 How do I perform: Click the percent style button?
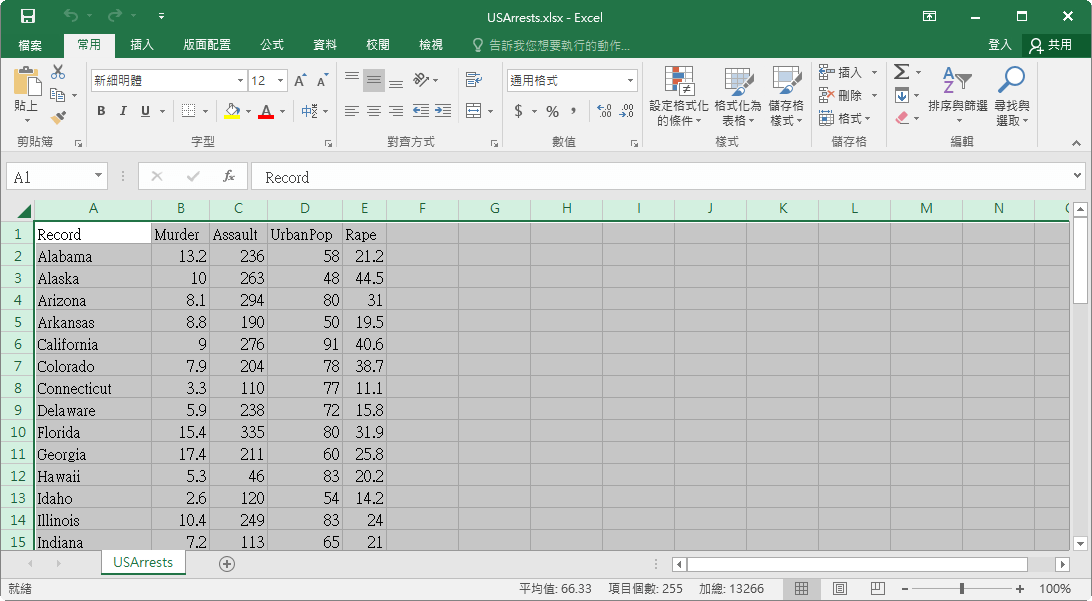[552, 111]
